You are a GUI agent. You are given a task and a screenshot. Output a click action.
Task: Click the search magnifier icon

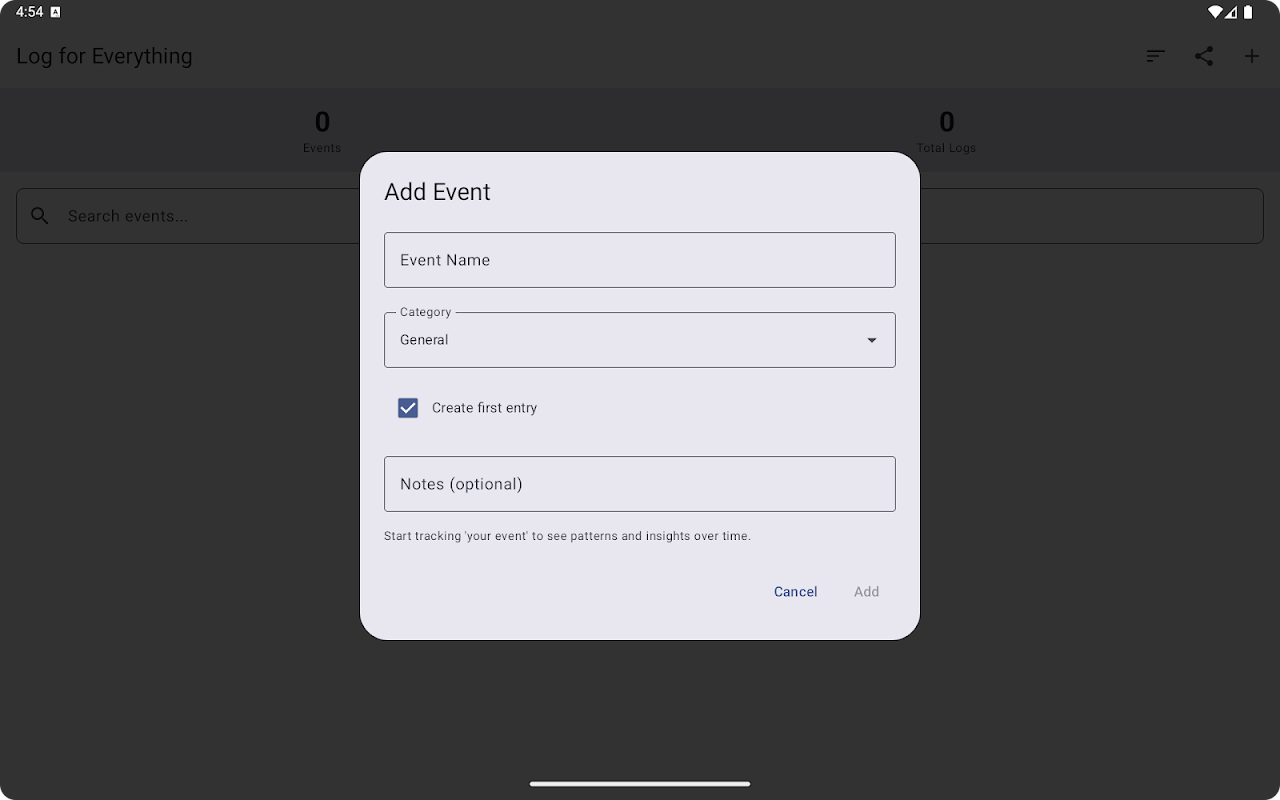point(40,216)
